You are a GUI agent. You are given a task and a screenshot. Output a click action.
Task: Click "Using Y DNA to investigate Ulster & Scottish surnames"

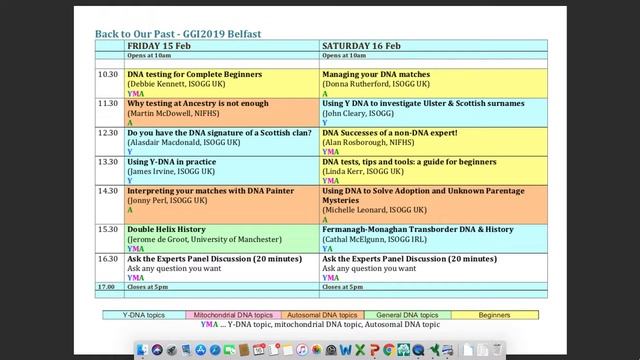423,103
